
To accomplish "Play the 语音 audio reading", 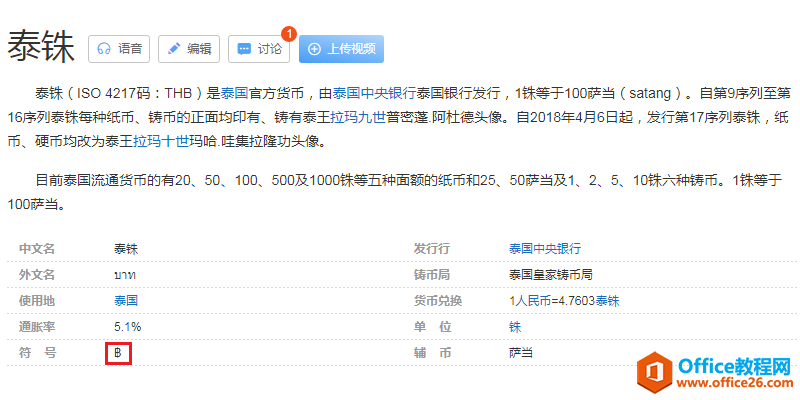I will tap(119, 49).
